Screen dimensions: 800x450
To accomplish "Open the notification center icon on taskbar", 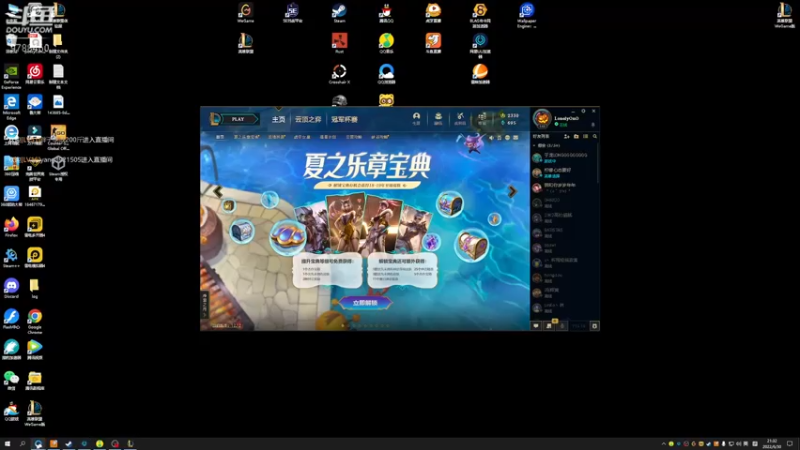I will coord(790,444).
